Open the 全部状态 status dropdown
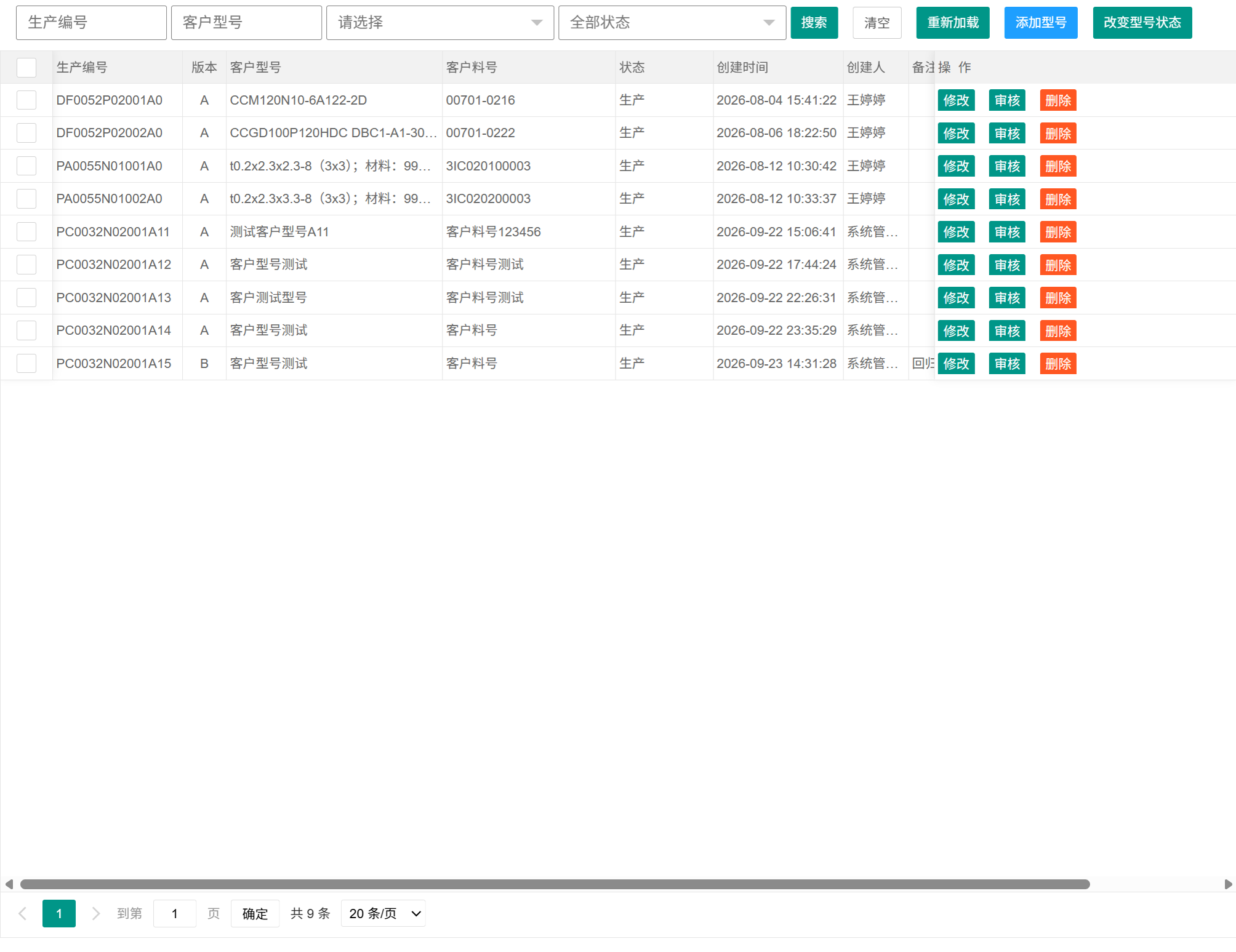1236x952 pixels. [672, 23]
